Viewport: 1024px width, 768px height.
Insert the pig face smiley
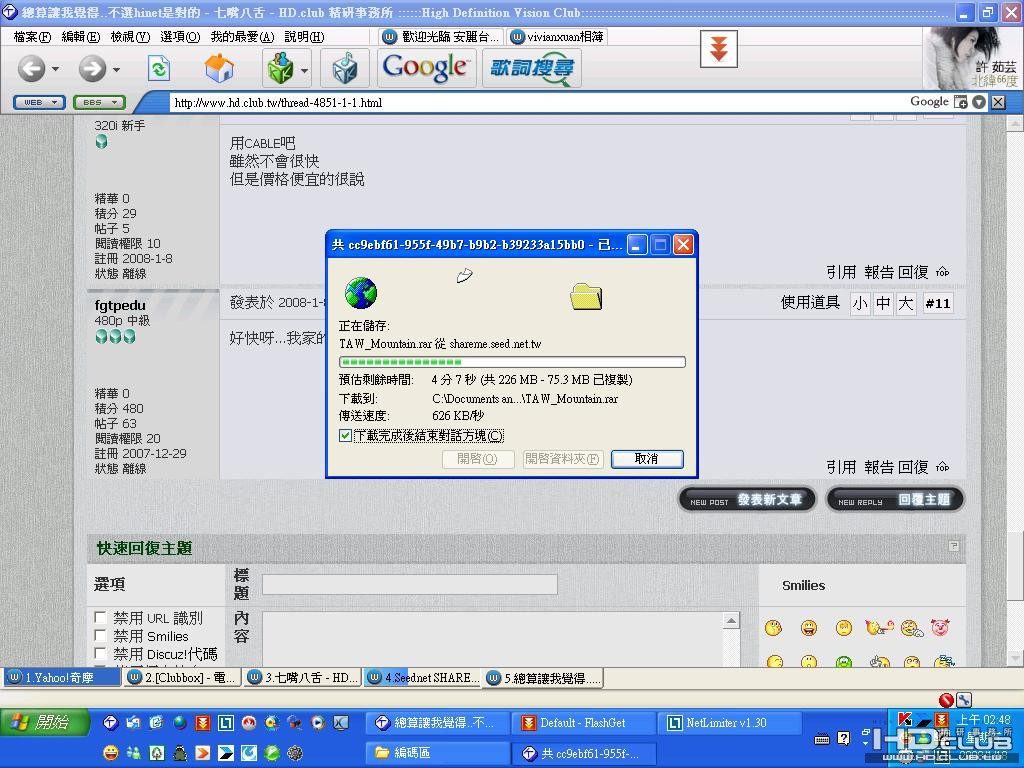[x=940, y=628]
